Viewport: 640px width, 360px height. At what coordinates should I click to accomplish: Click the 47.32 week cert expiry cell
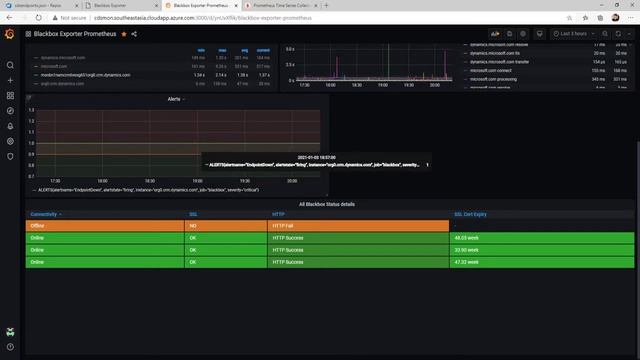542,262
